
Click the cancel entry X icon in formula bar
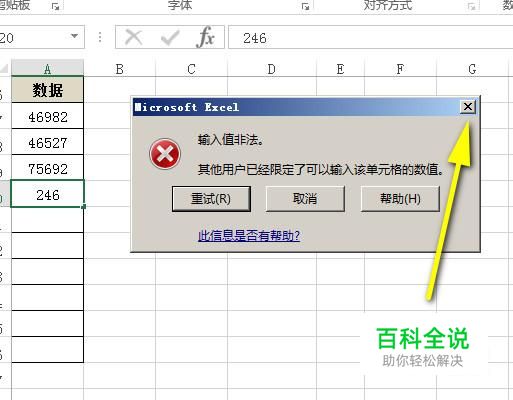[x=134, y=37]
